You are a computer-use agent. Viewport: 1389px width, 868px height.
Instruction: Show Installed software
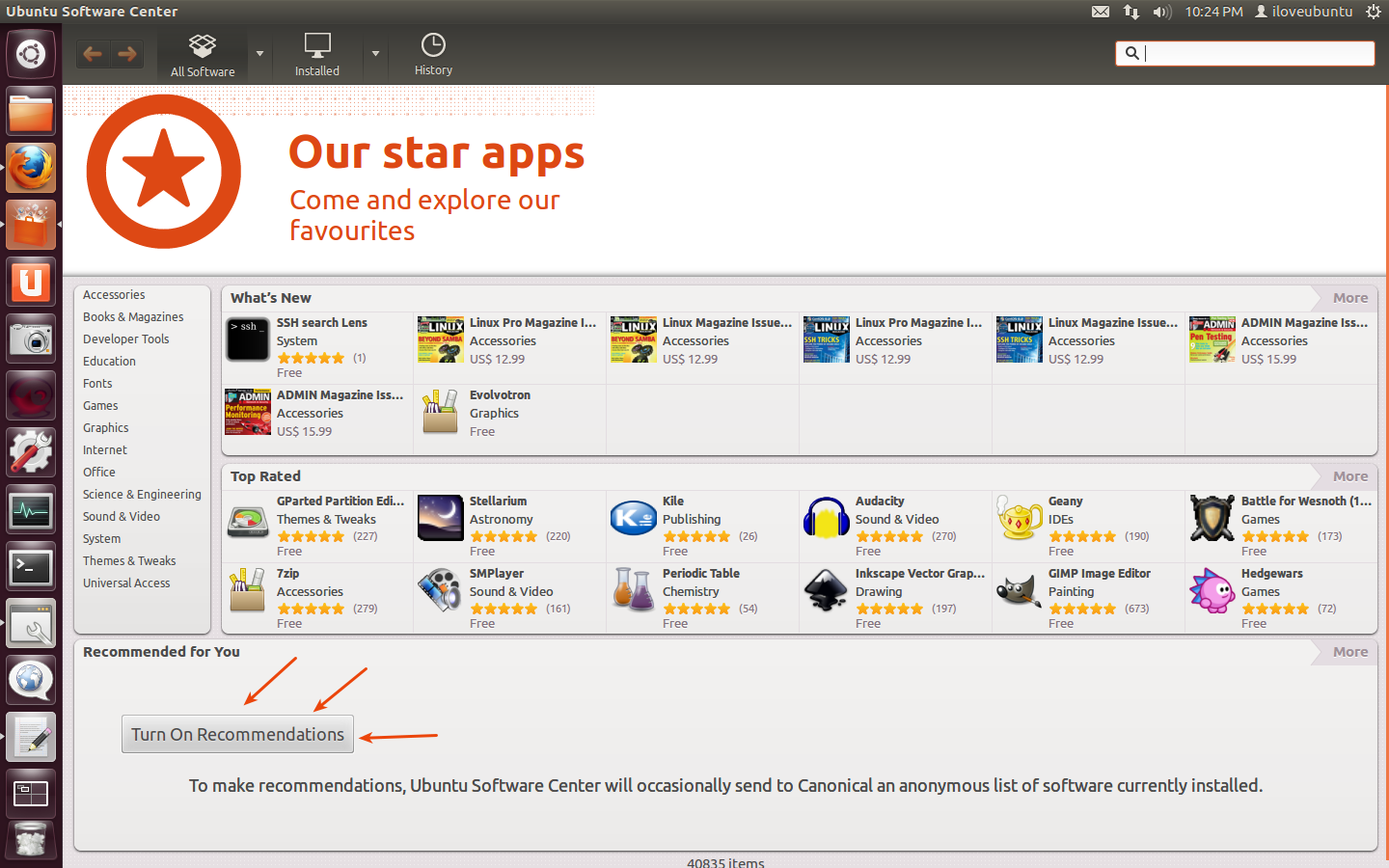[x=316, y=55]
